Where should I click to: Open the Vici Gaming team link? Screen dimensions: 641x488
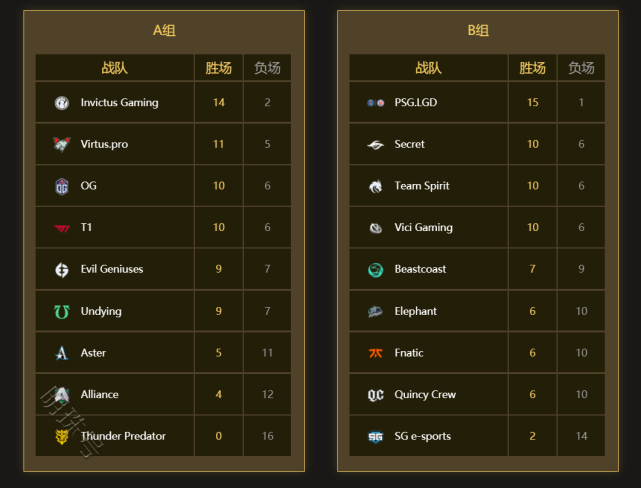tap(423, 228)
